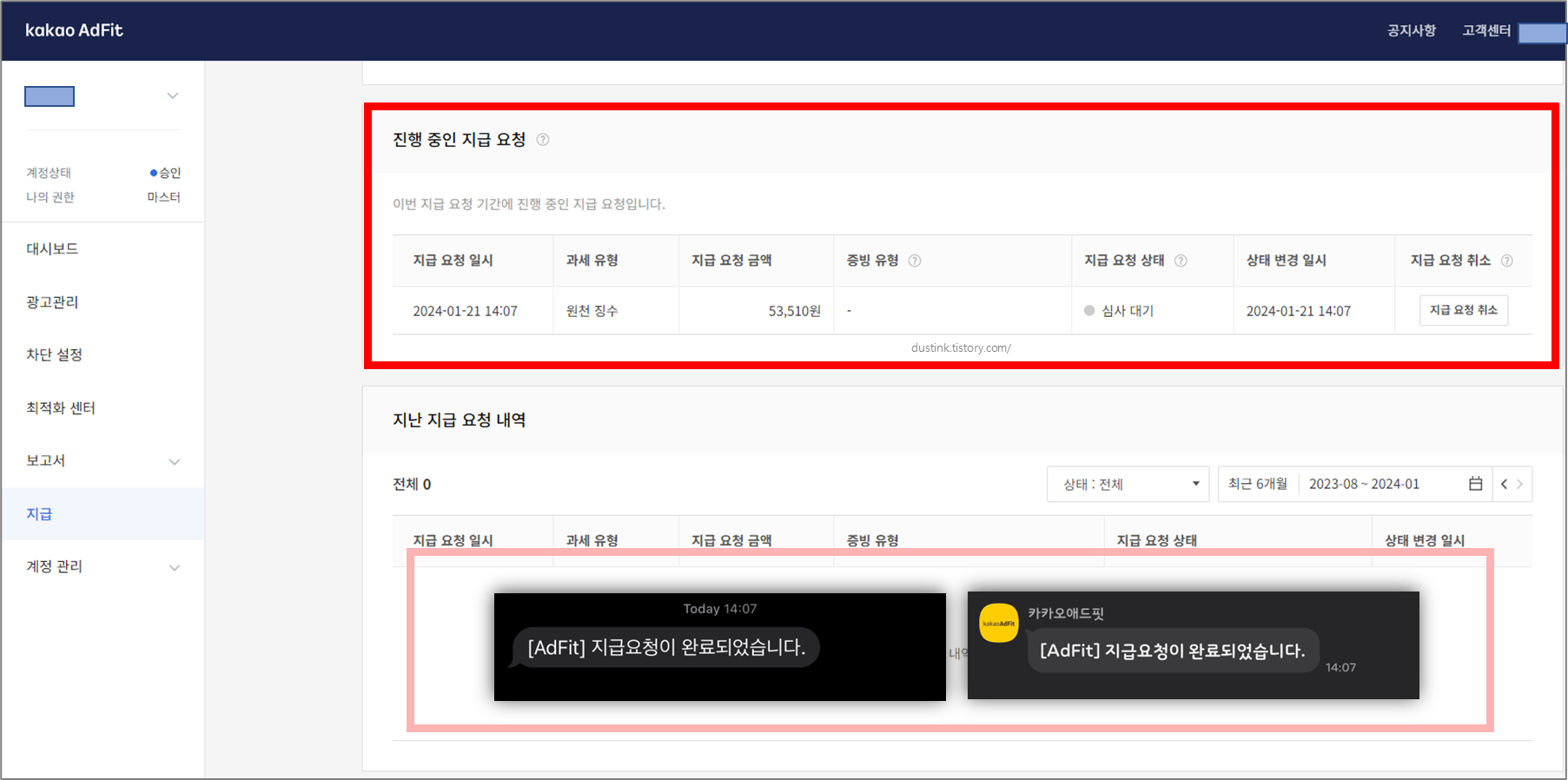Click the 53,510원 amount cell
This screenshot has height=780, width=1568.
(x=794, y=311)
